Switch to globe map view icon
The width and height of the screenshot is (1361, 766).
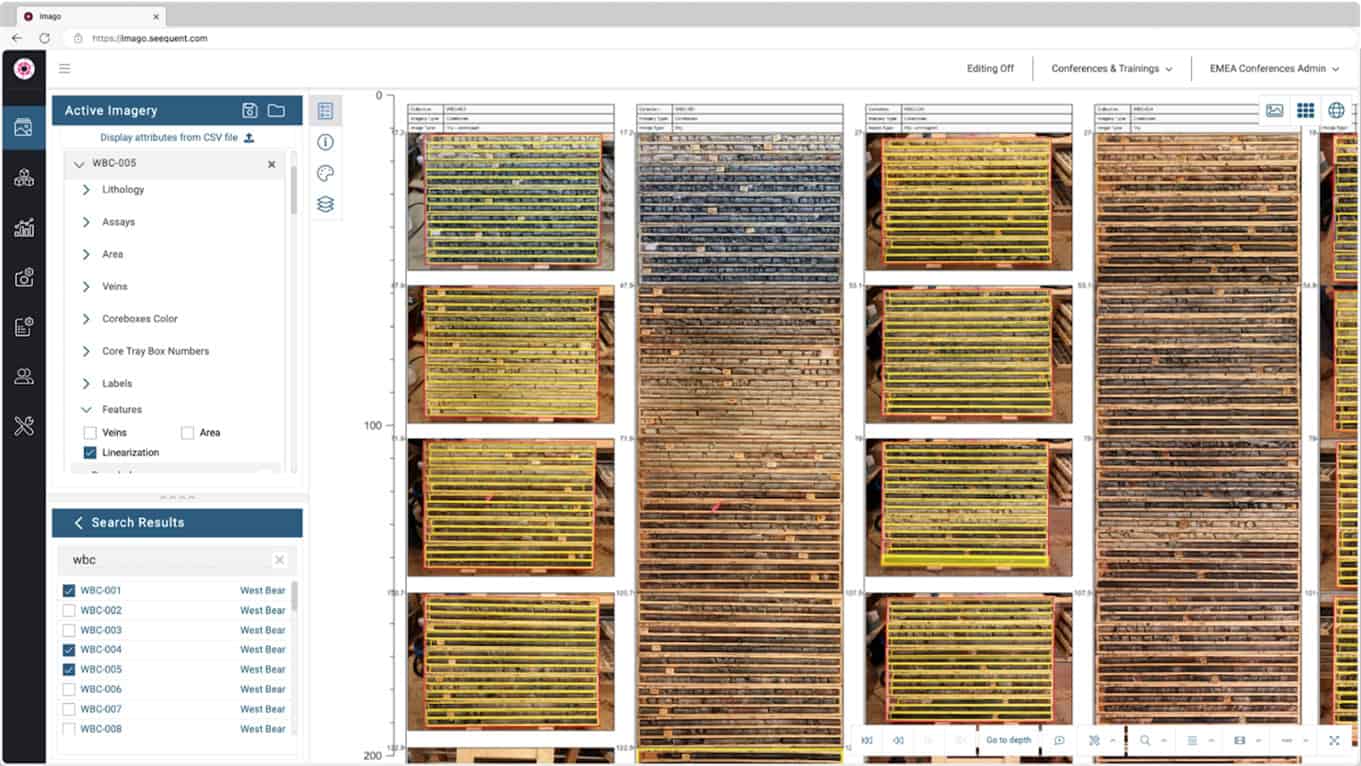coord(1336,110)
